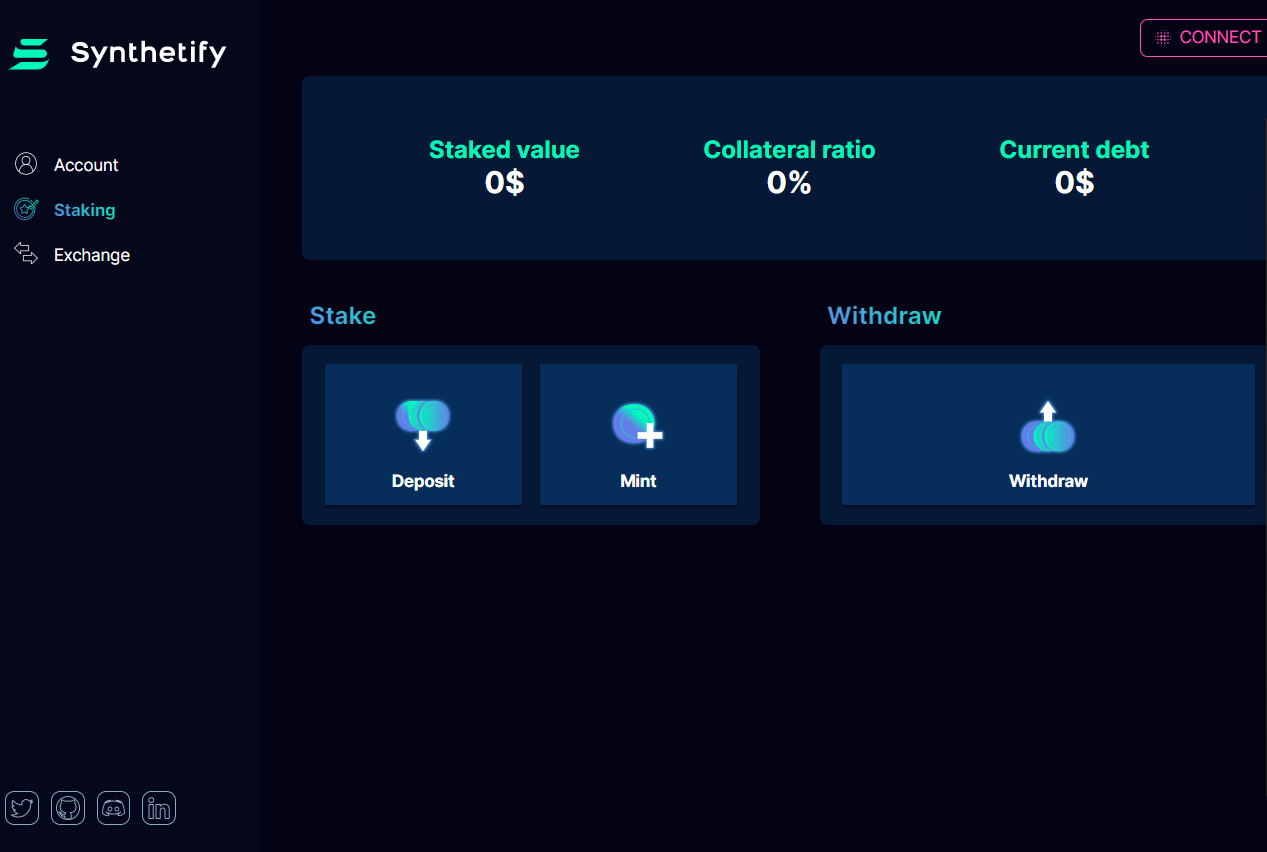
Task: Click the Synthetify brand name text
Action: pyautogui.click(x=148, y=53)
